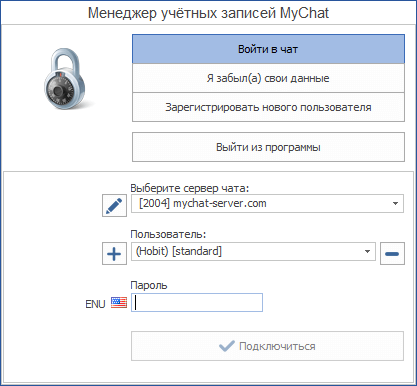Remove selected user with minus icon
Viewport: 417px width, 386px height.
point(392,254)
